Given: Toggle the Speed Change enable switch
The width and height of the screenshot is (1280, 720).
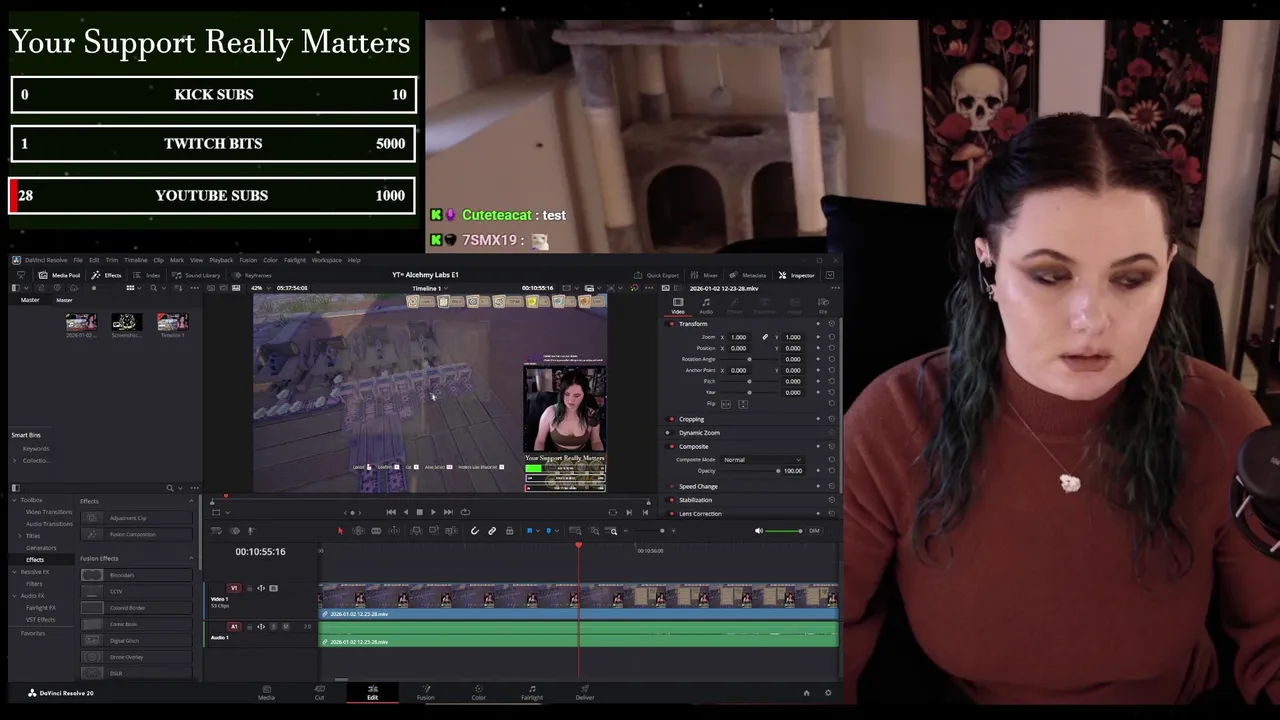Looking at the screenshot, I should pyautogui.click(x=671, y=486).
